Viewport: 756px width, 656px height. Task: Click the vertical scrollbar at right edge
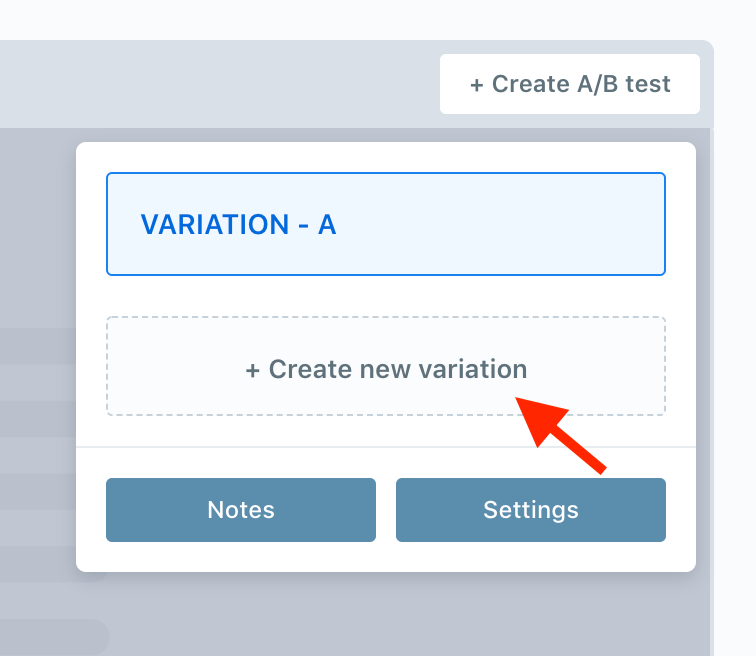[x=712, y=390]
